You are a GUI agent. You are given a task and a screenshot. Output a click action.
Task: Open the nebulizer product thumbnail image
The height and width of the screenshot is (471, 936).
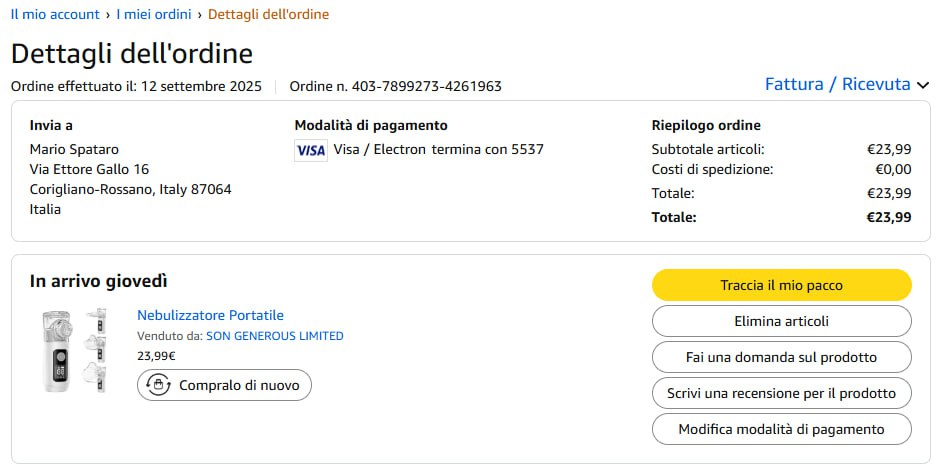coord(75,350)
